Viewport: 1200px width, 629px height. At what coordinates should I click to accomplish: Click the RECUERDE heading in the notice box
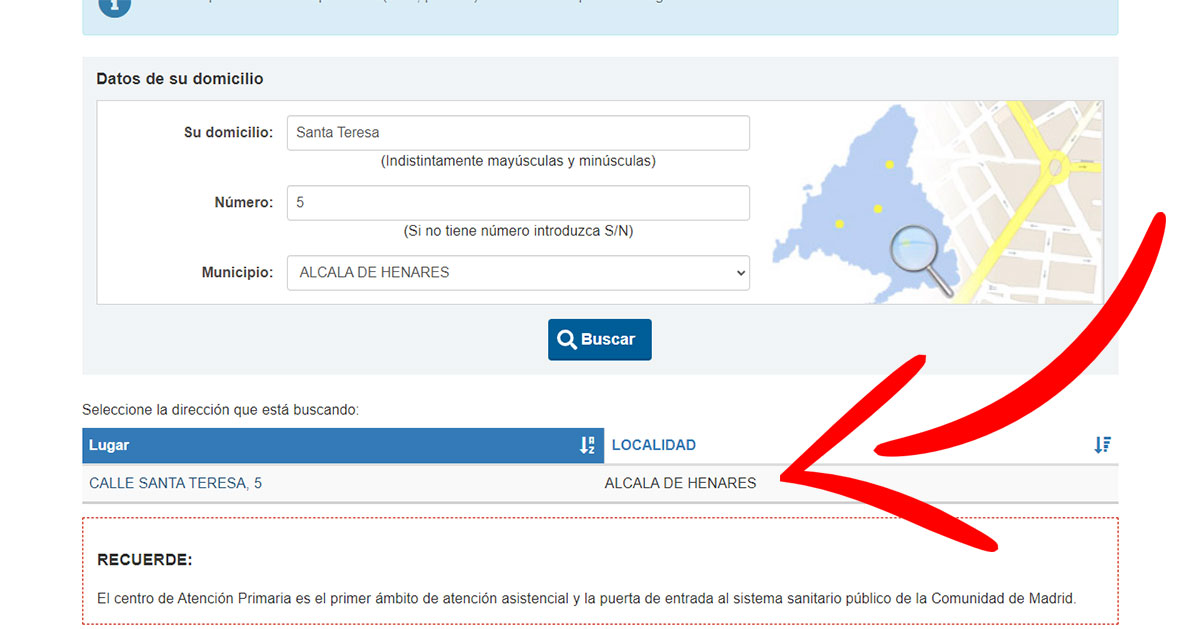145,560
